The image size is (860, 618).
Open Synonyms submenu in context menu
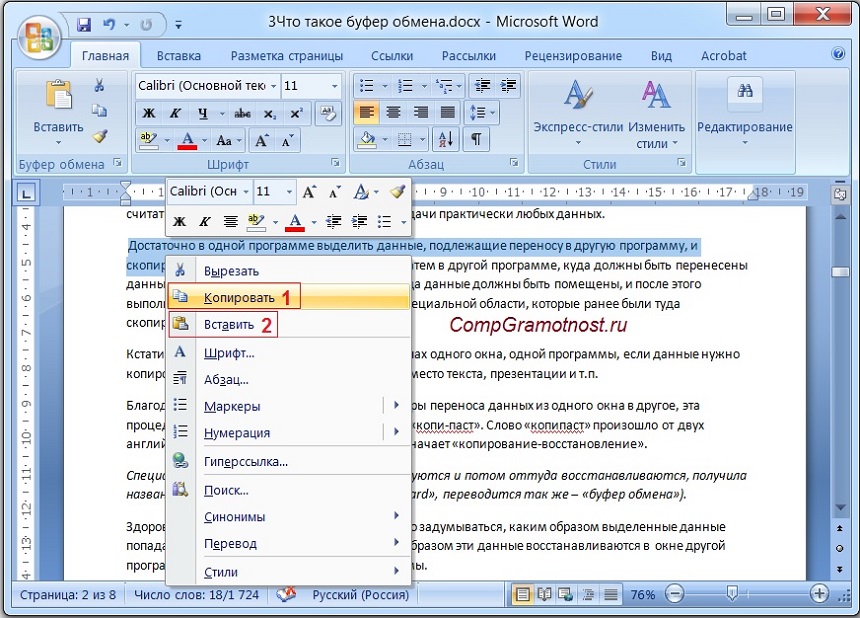tap(288, 517)
